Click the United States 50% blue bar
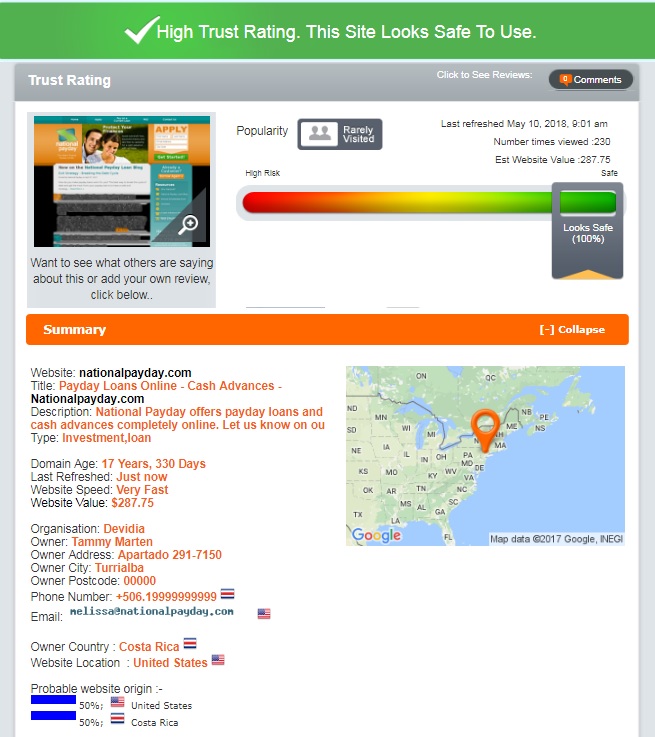Image resolution: width=655 pixels, height=737 pixels. (x=54, y=700)
